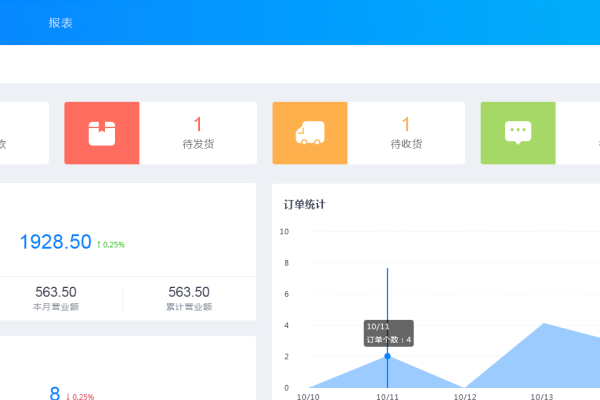Click the red 0.25% decrease indicator
The image size is (600, 400).
pyautogui.click(x=80, y=397)
